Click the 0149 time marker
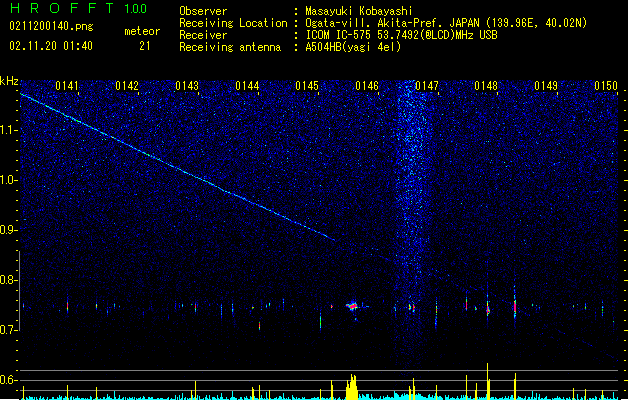 [546, 86]
